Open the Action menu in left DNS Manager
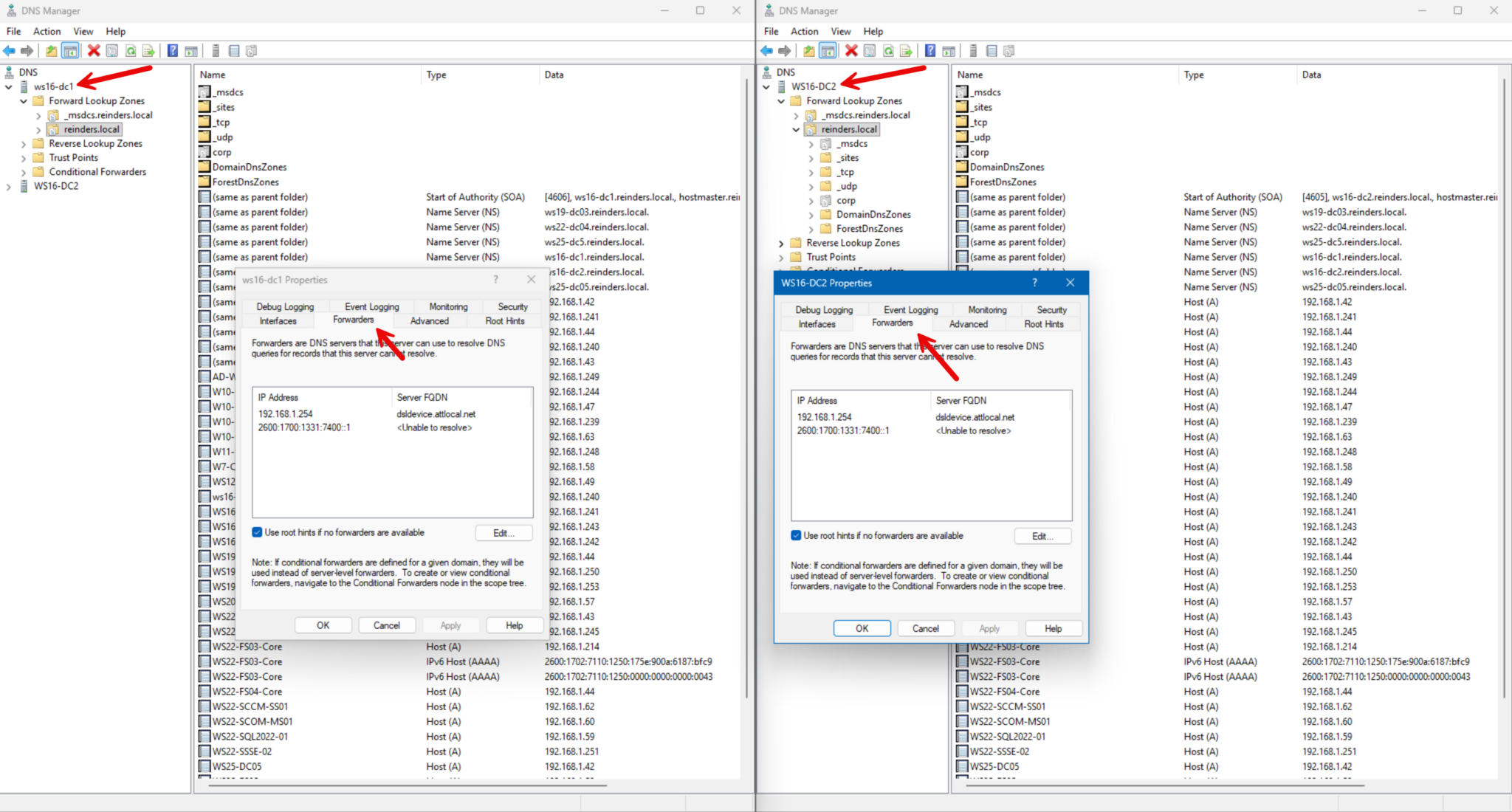The width and height of the screenshot is (1512, 812). pyautogui.click(x=47, y=31)
